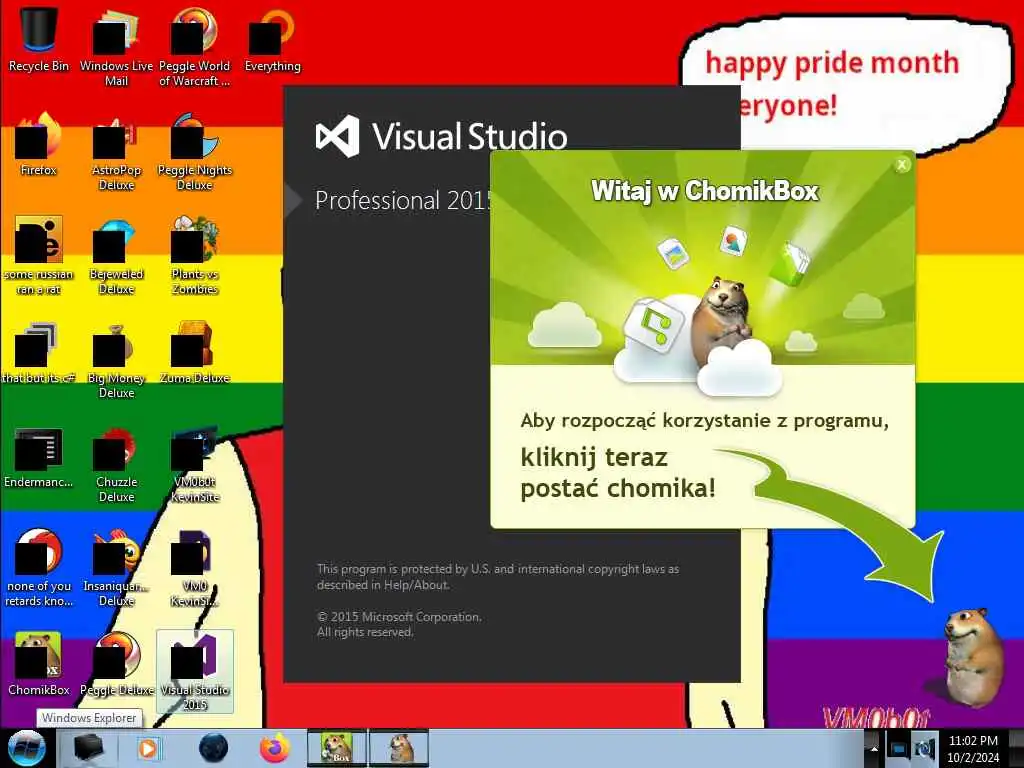The image size is (1024, 768).
Task: Show hidden system tray icons
Action: point(873,749)
